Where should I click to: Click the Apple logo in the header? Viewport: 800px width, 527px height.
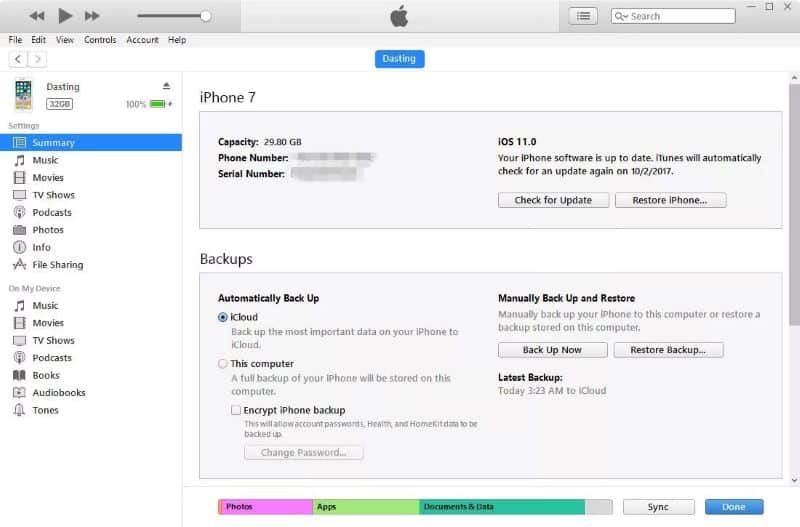(399, 16)
